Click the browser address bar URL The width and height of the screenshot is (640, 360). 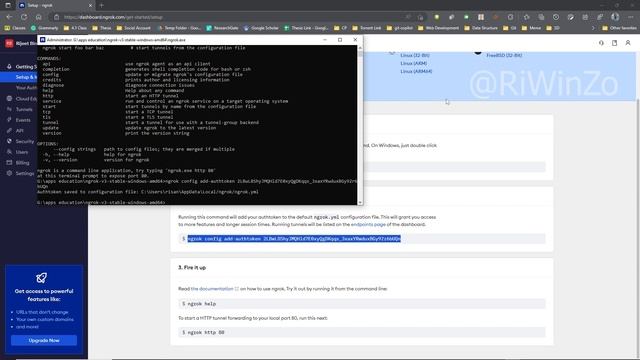[x=113, y=17]
